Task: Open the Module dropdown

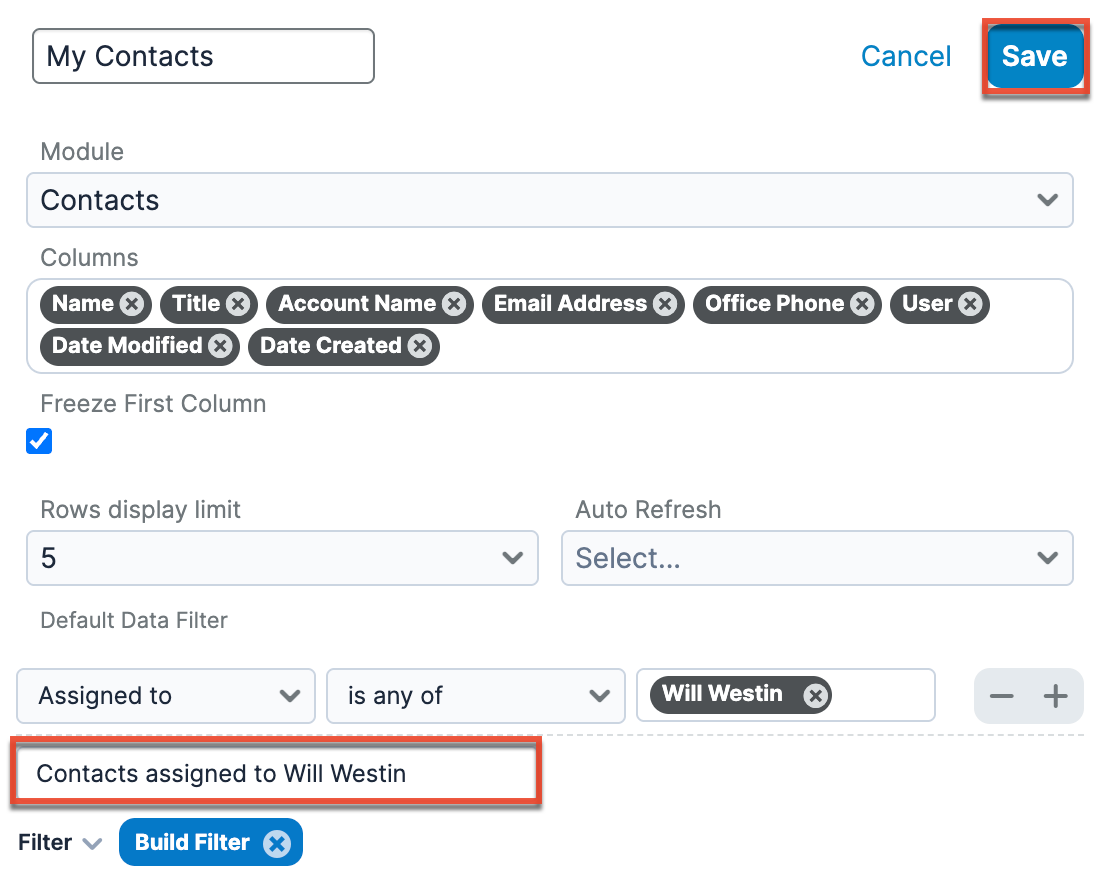Action: (549, 200)
